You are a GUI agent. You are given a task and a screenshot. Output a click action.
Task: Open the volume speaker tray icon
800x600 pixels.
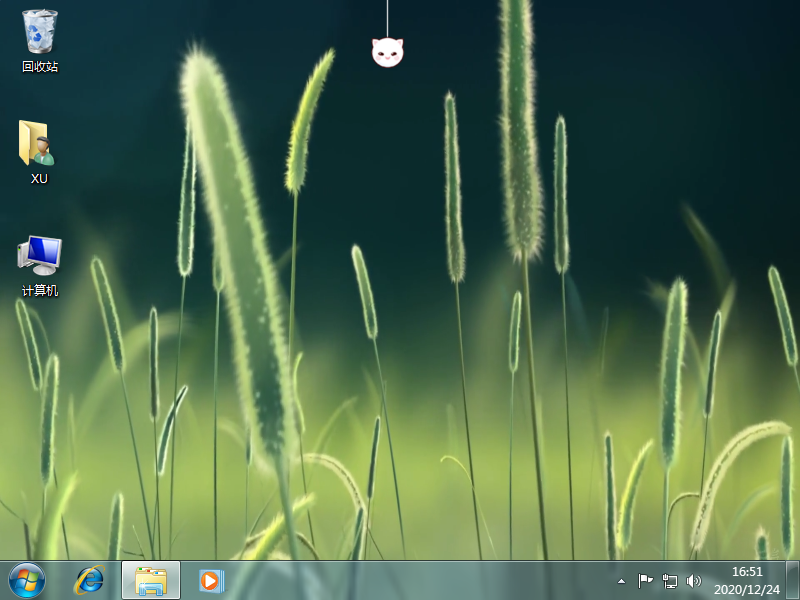pos(693,580)
